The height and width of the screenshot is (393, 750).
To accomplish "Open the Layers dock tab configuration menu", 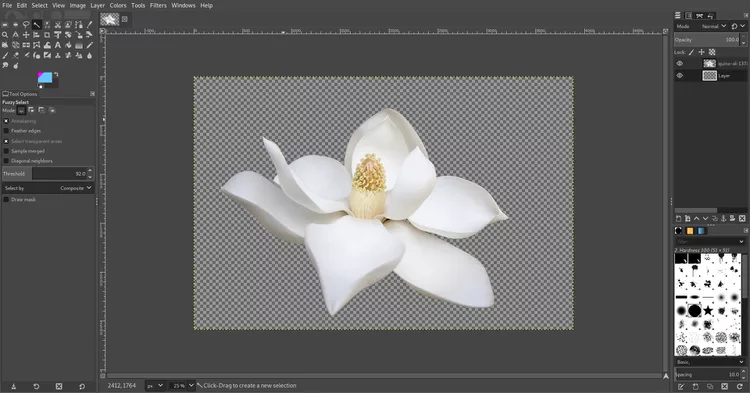I will click(746, 15).
